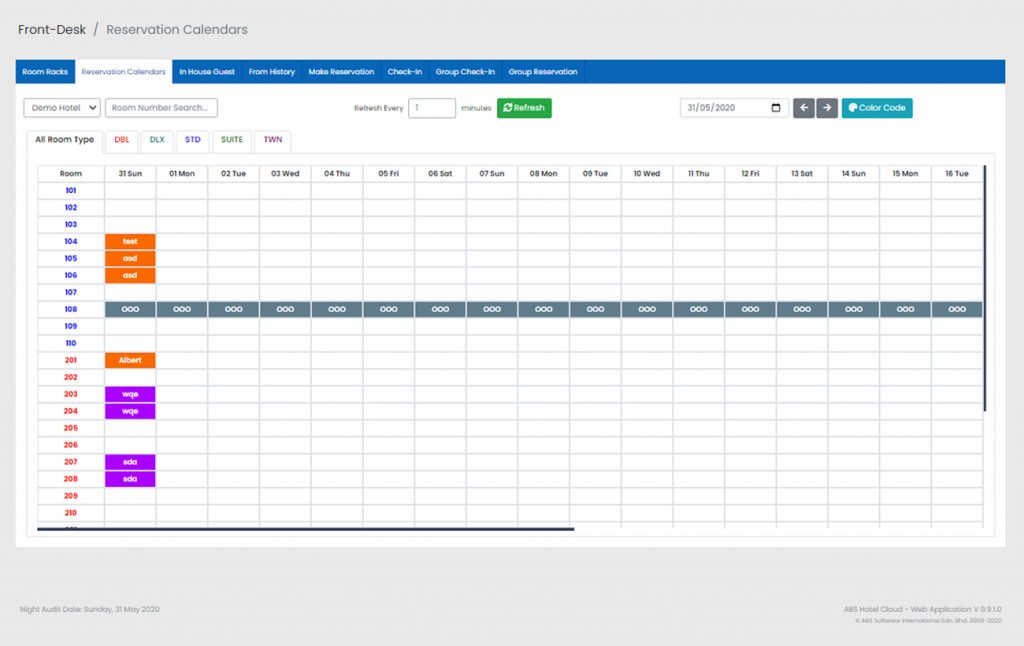The height and width of the screenshot is (646, 1024).
Task: Switch to the Room Racks tab
Action: (x=45, y=72)
